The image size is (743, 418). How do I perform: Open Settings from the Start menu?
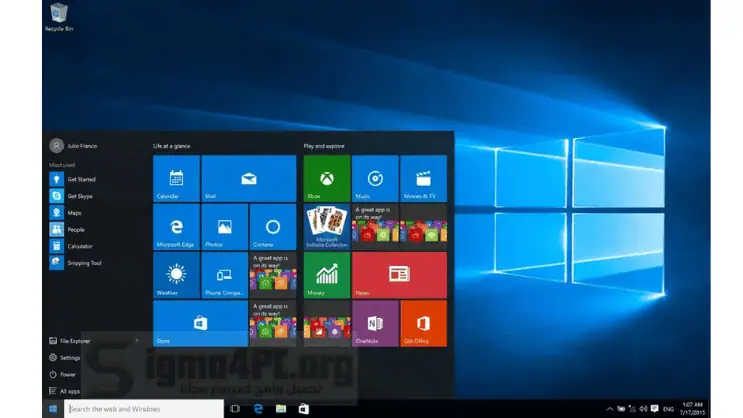(69, 357)
